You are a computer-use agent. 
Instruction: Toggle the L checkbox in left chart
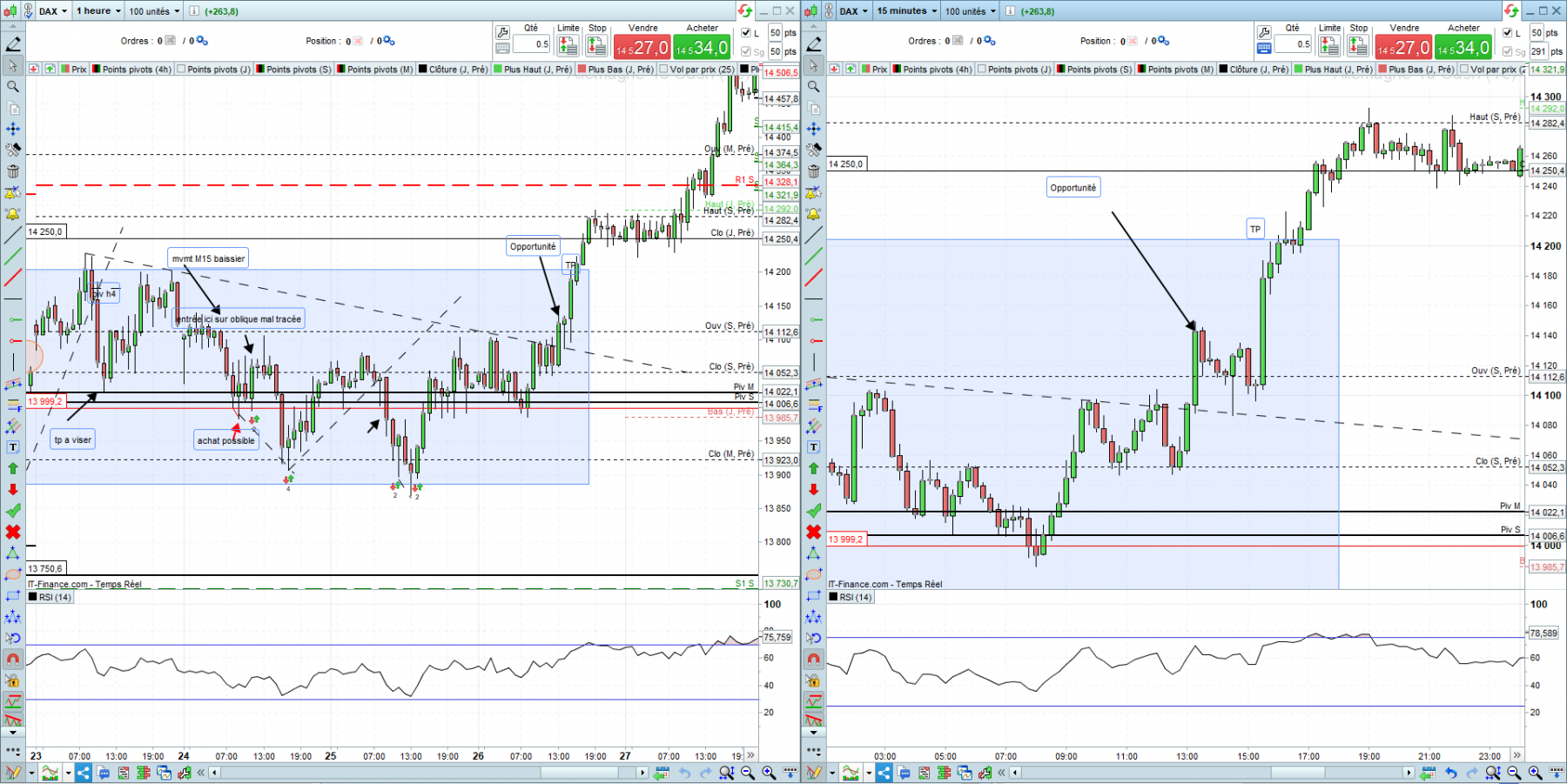point(746,33)
